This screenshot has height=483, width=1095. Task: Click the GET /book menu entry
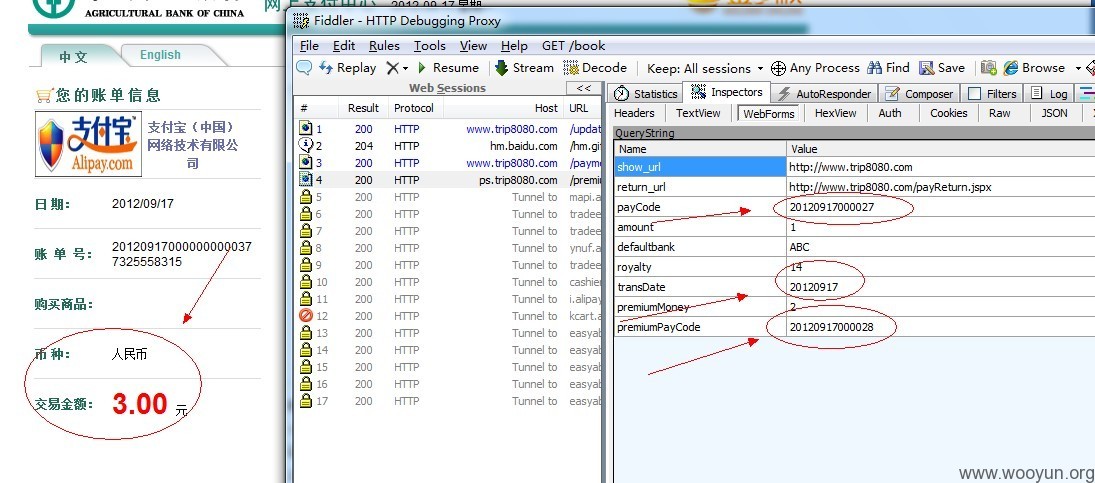point(573,46)
